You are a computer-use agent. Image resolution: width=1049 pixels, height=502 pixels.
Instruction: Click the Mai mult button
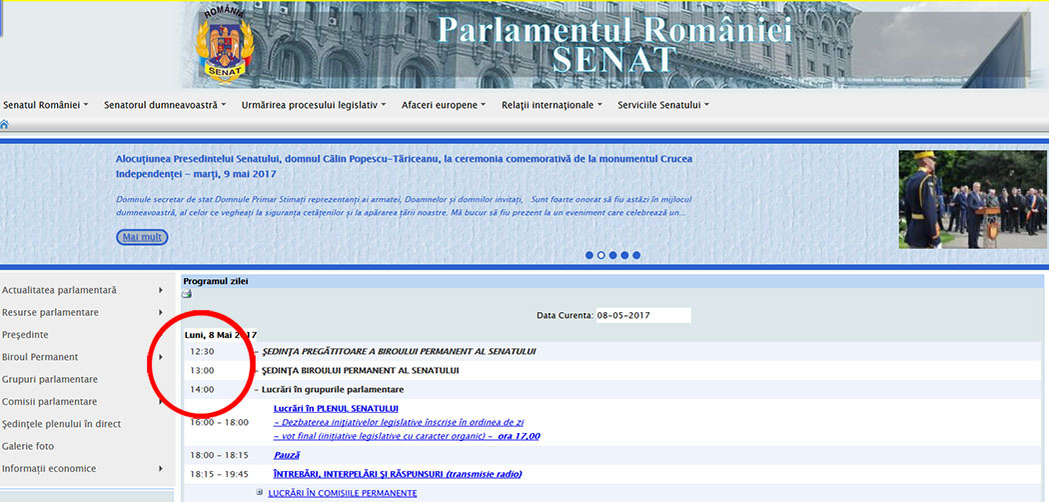point(142,237)
